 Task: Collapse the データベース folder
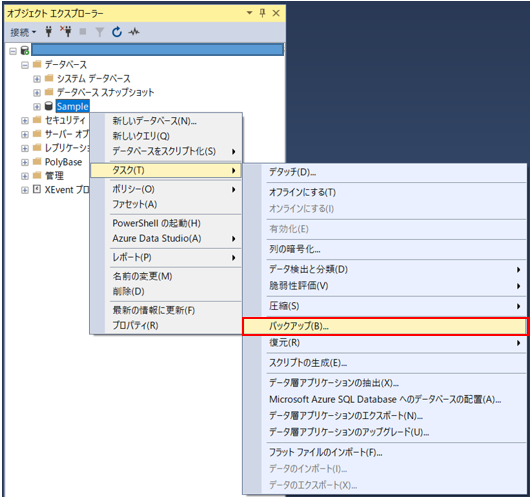(25, 65)
